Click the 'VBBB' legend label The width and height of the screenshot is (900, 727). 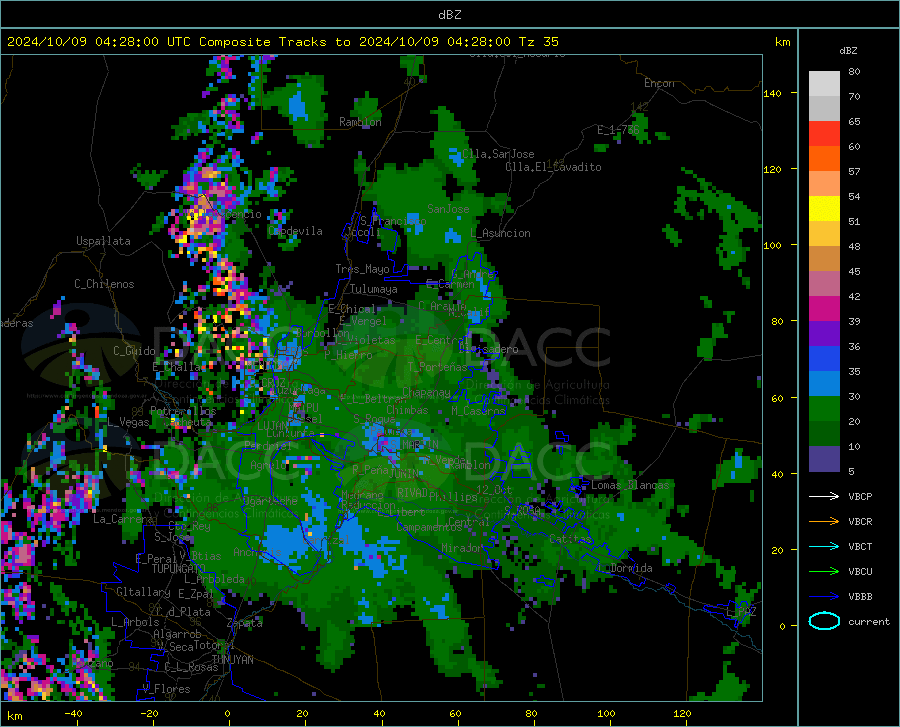point(860,596)
